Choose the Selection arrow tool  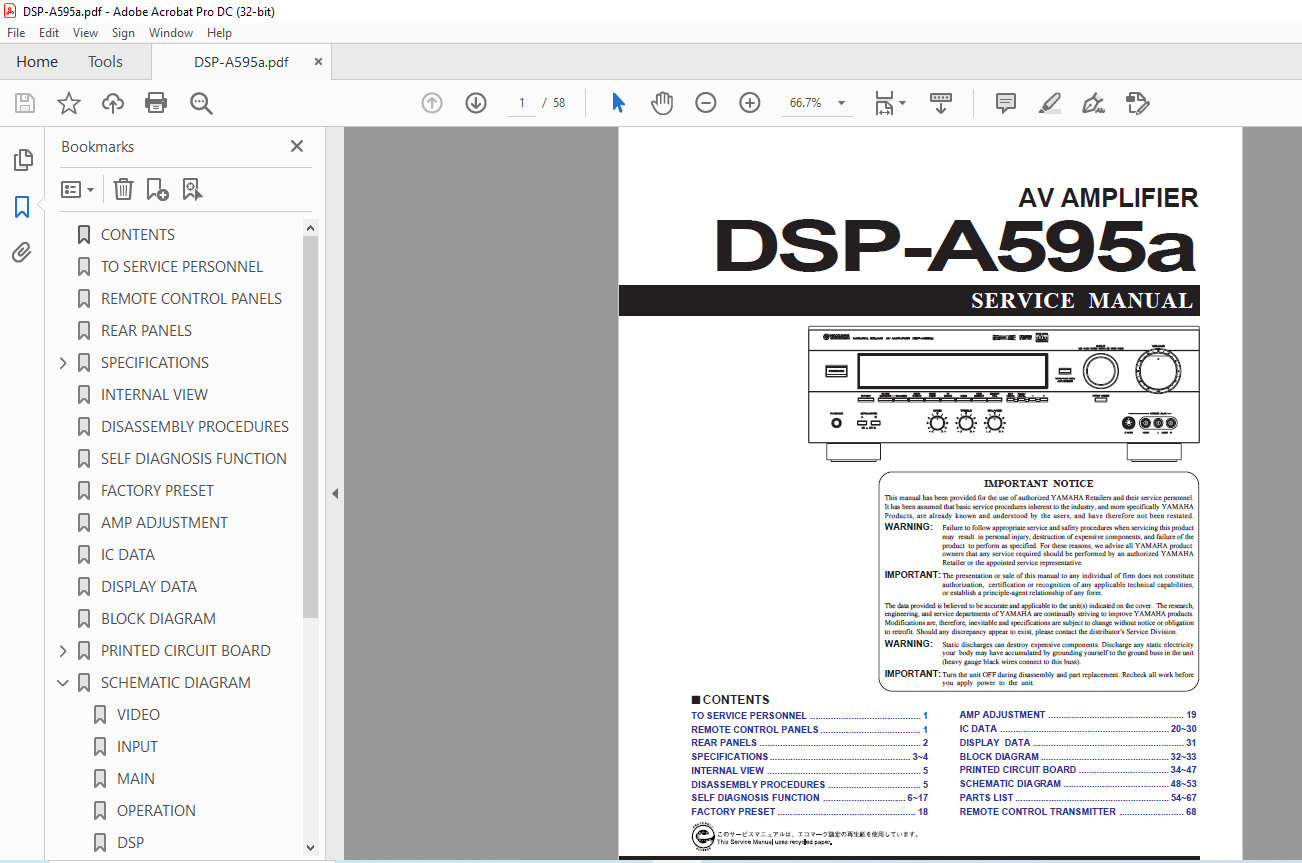click(618, 103)
